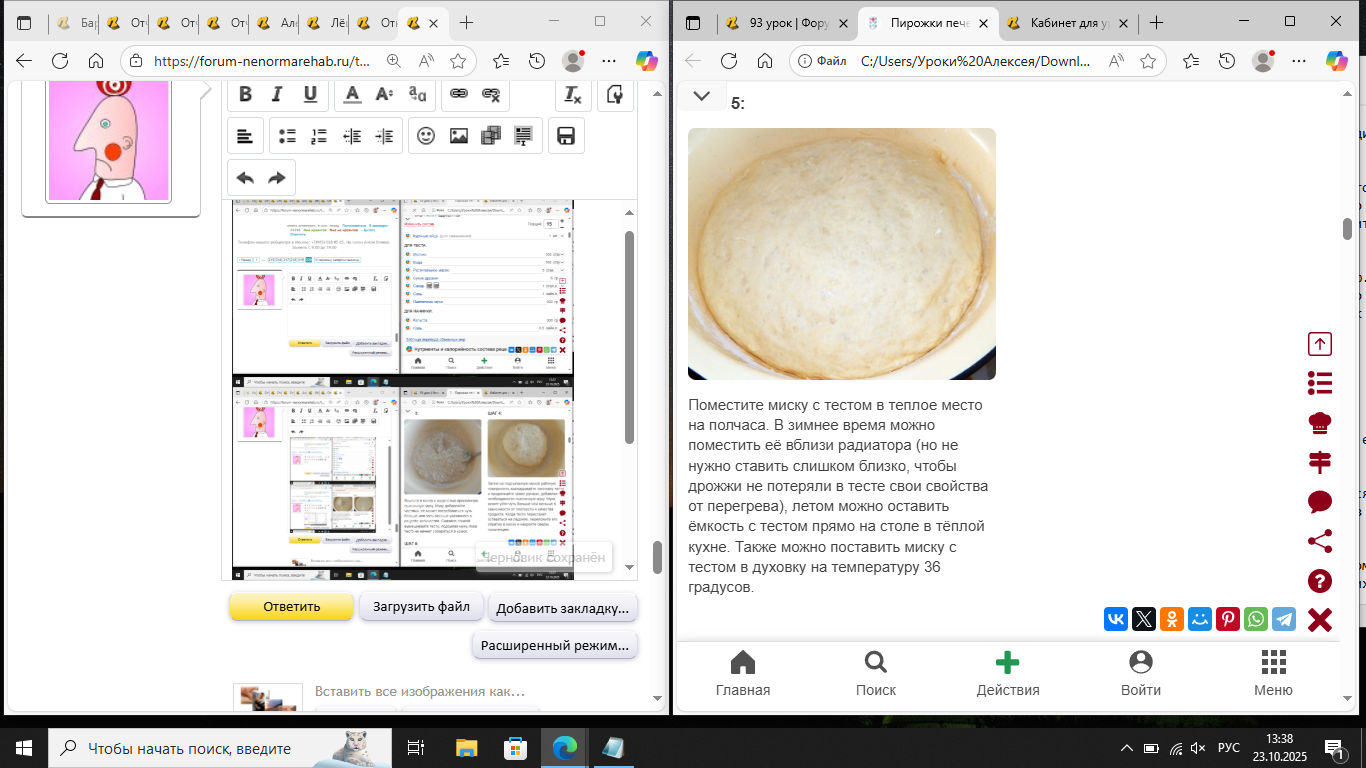Toggle italic formatting
Image resolution: width=1366 pixels, height=768 pixels.
[278, 94]
